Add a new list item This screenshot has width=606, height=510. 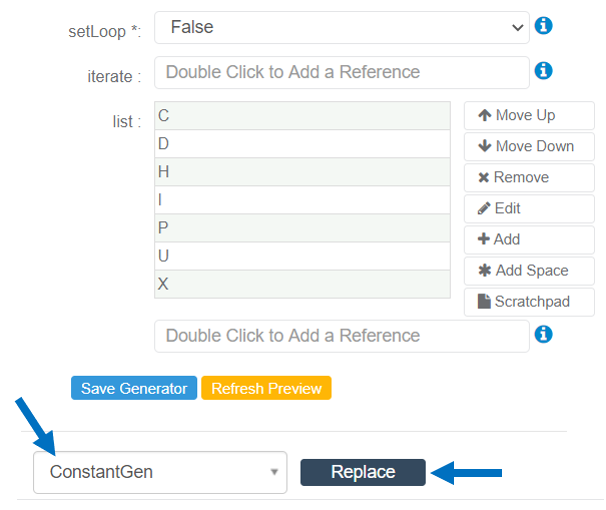pyautogui.click(x=529, y=239)
